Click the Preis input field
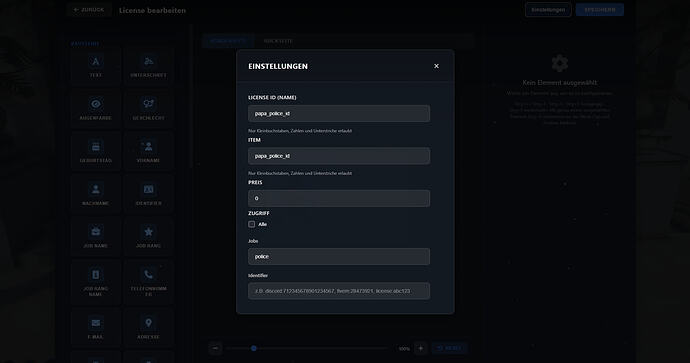The width and height of the screenshot is (690, 363). coord(339,198)
